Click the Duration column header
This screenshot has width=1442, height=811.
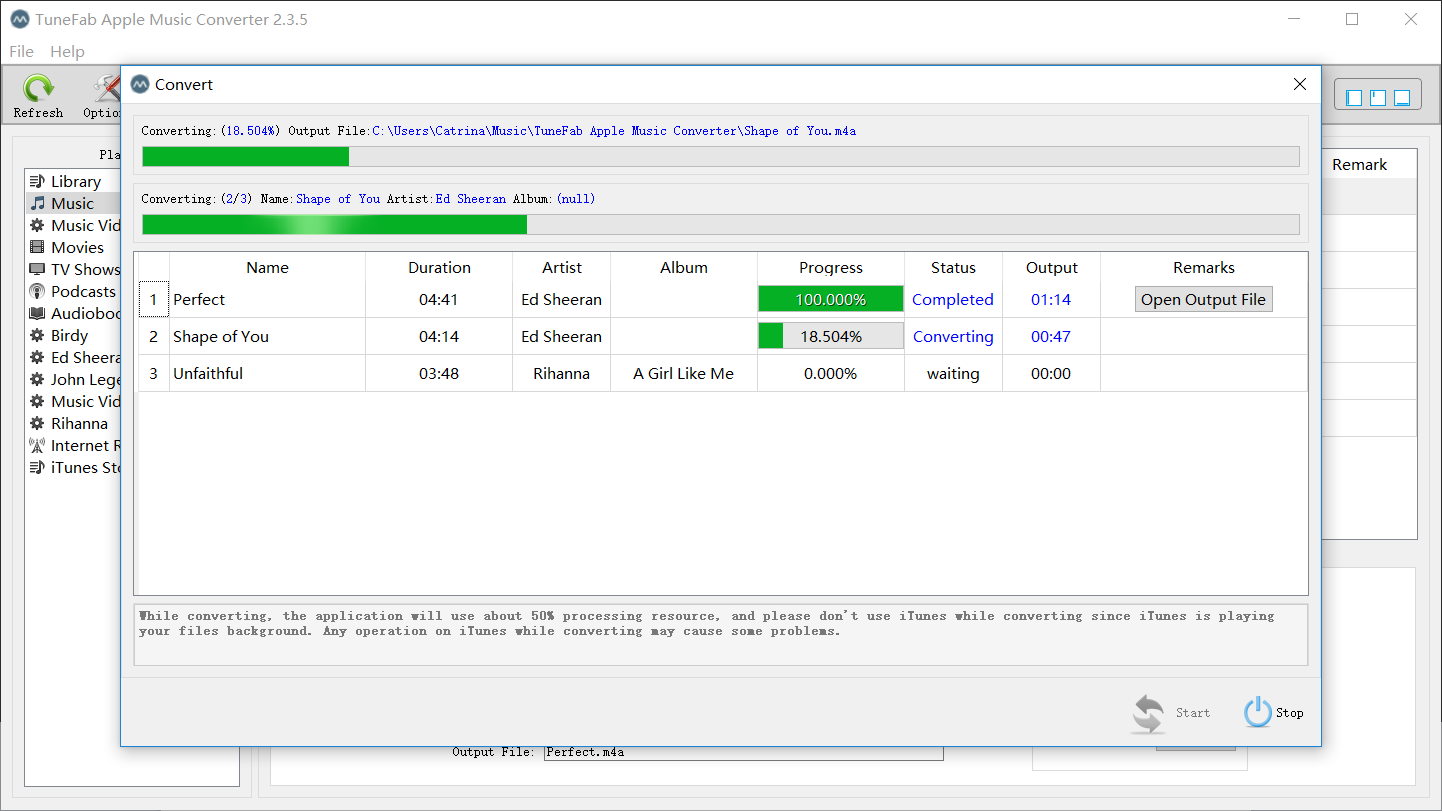click(439, 268)
